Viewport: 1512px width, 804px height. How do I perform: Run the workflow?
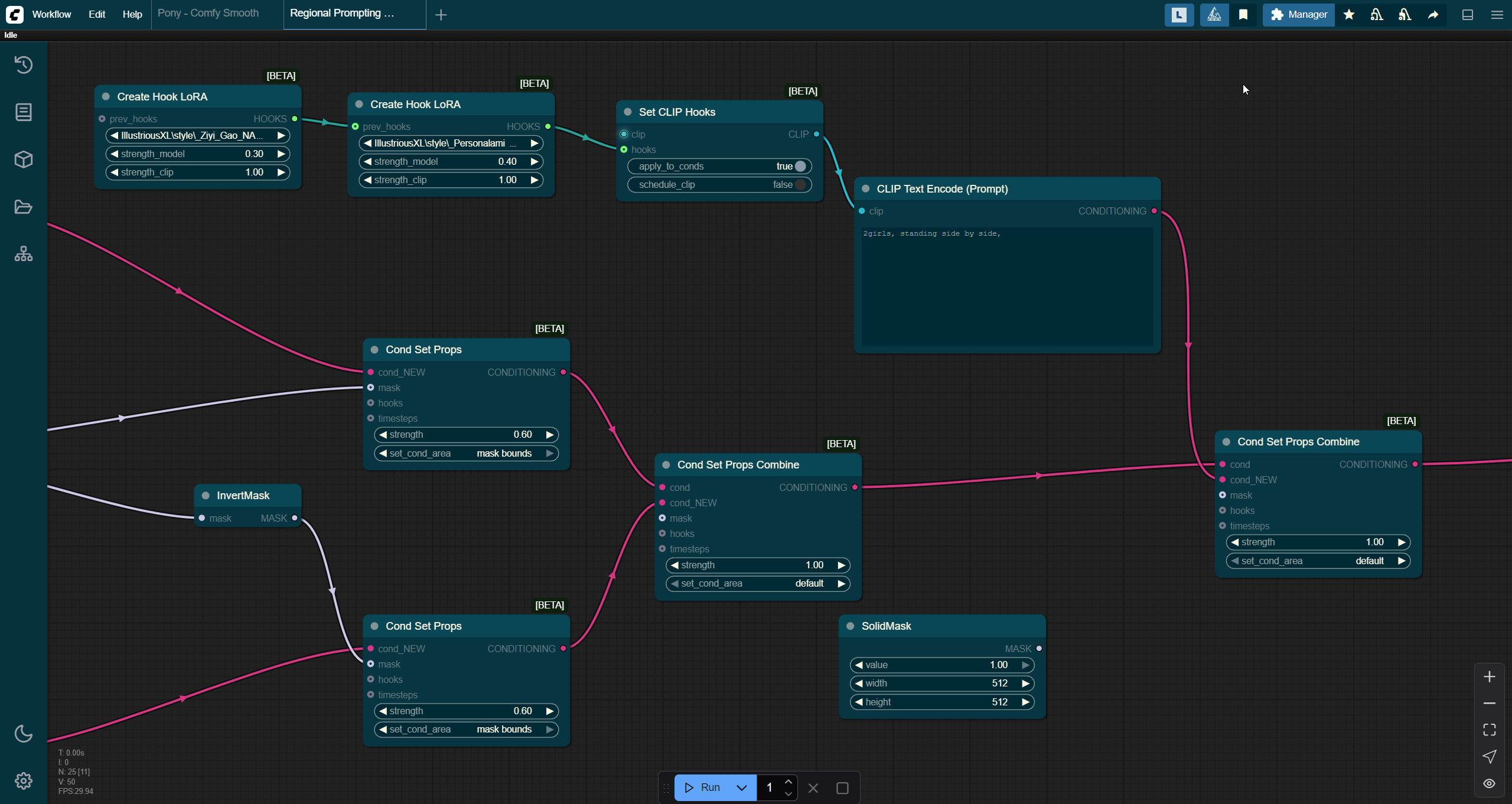(x=703, y=788)
